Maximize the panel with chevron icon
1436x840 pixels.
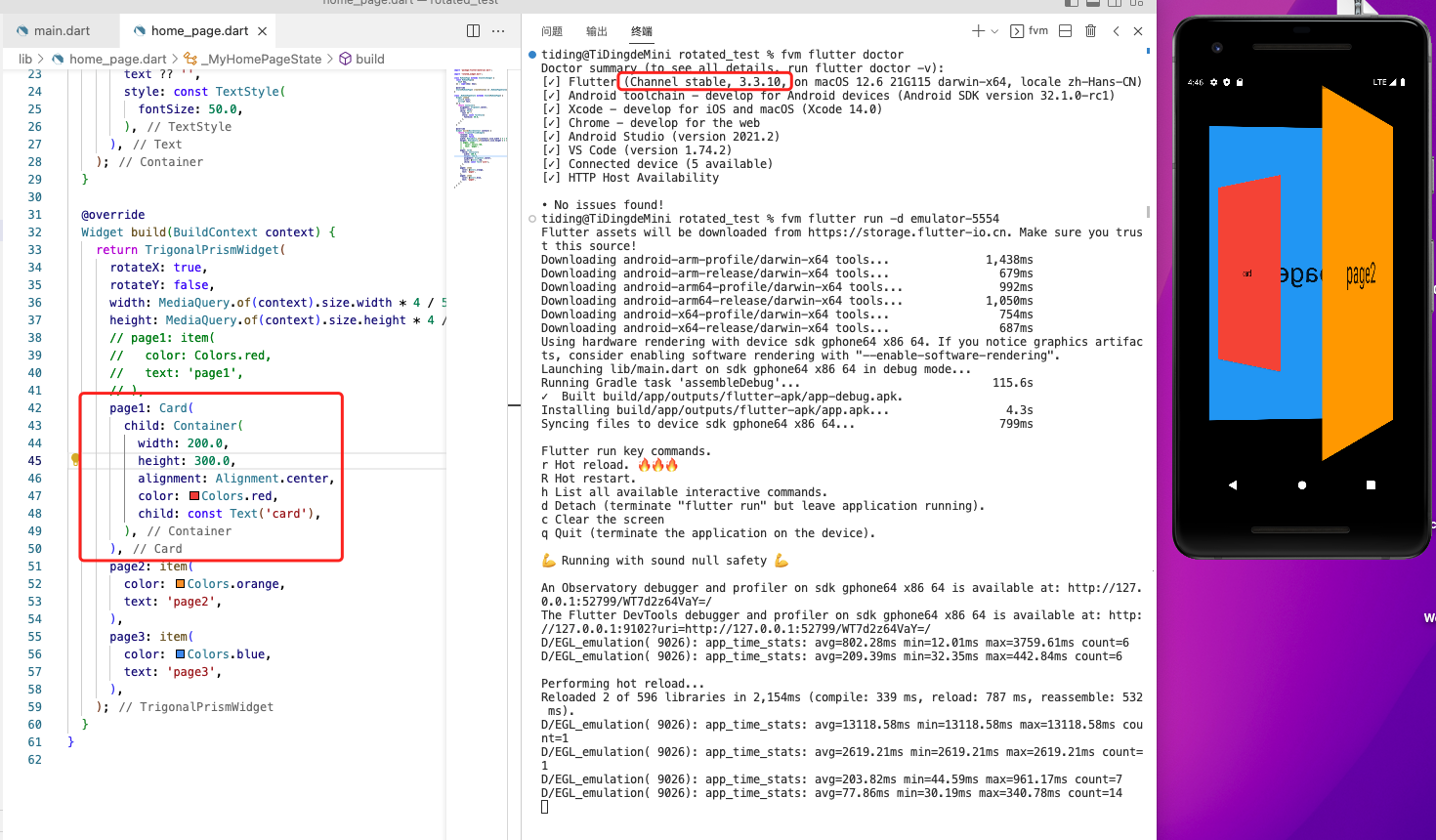tap(1116, 30)
